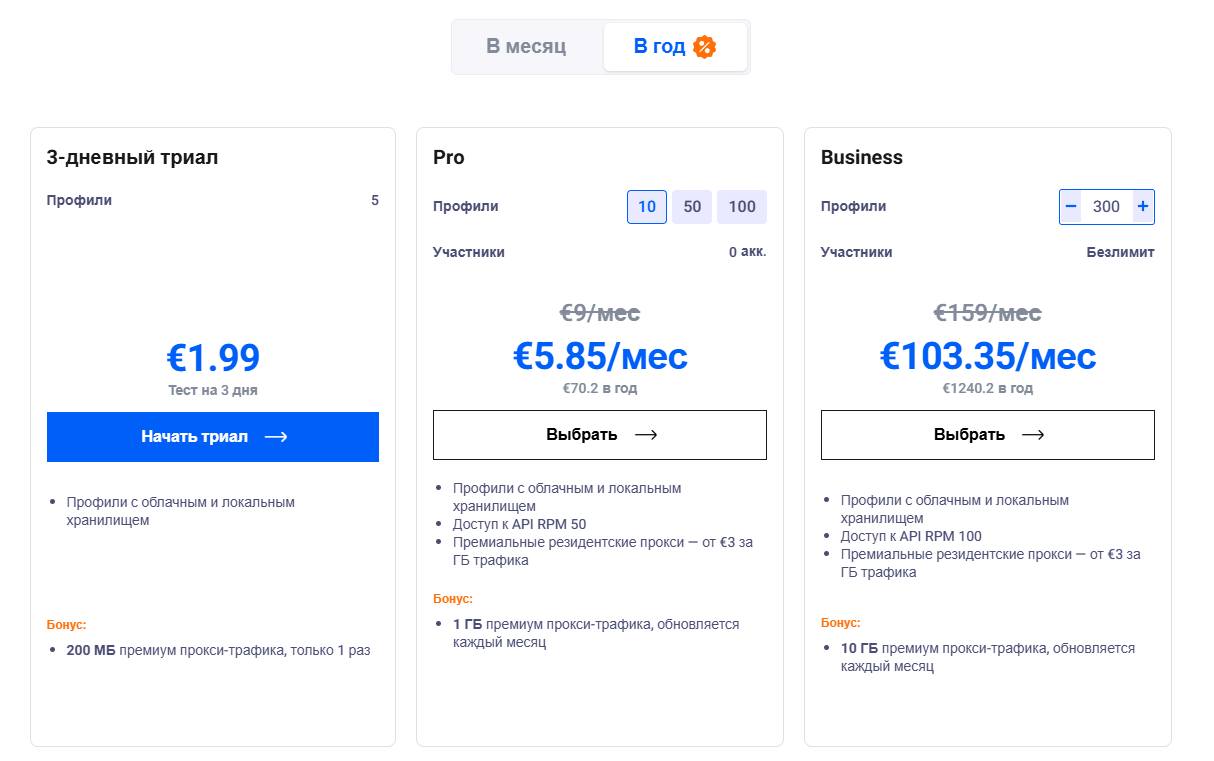Viewport: 1214px width, 761px height.
Task: Increase Business profiles with plus icon
Action: 1143,207
